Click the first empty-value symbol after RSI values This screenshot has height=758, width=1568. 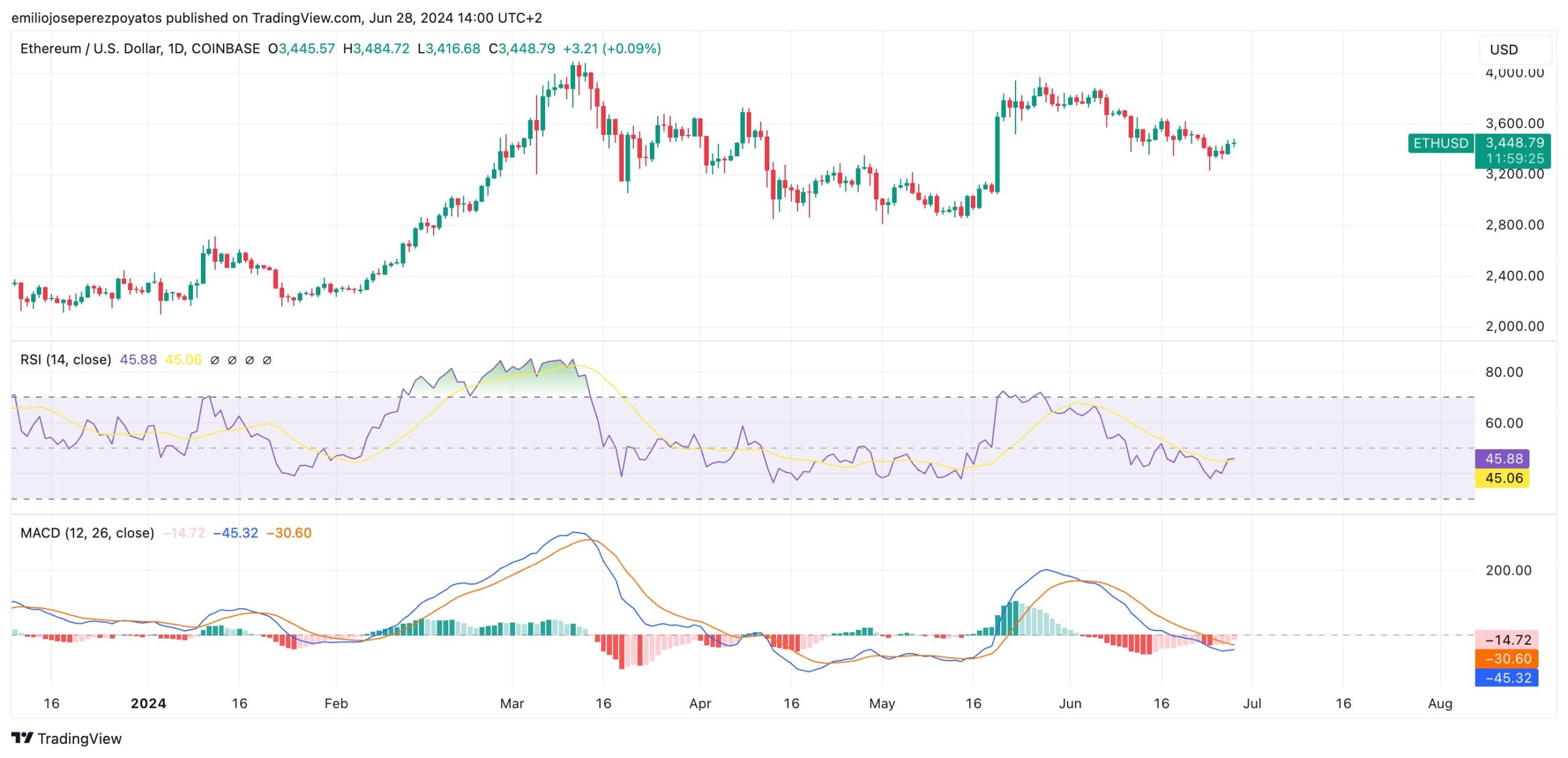(214, 360)
